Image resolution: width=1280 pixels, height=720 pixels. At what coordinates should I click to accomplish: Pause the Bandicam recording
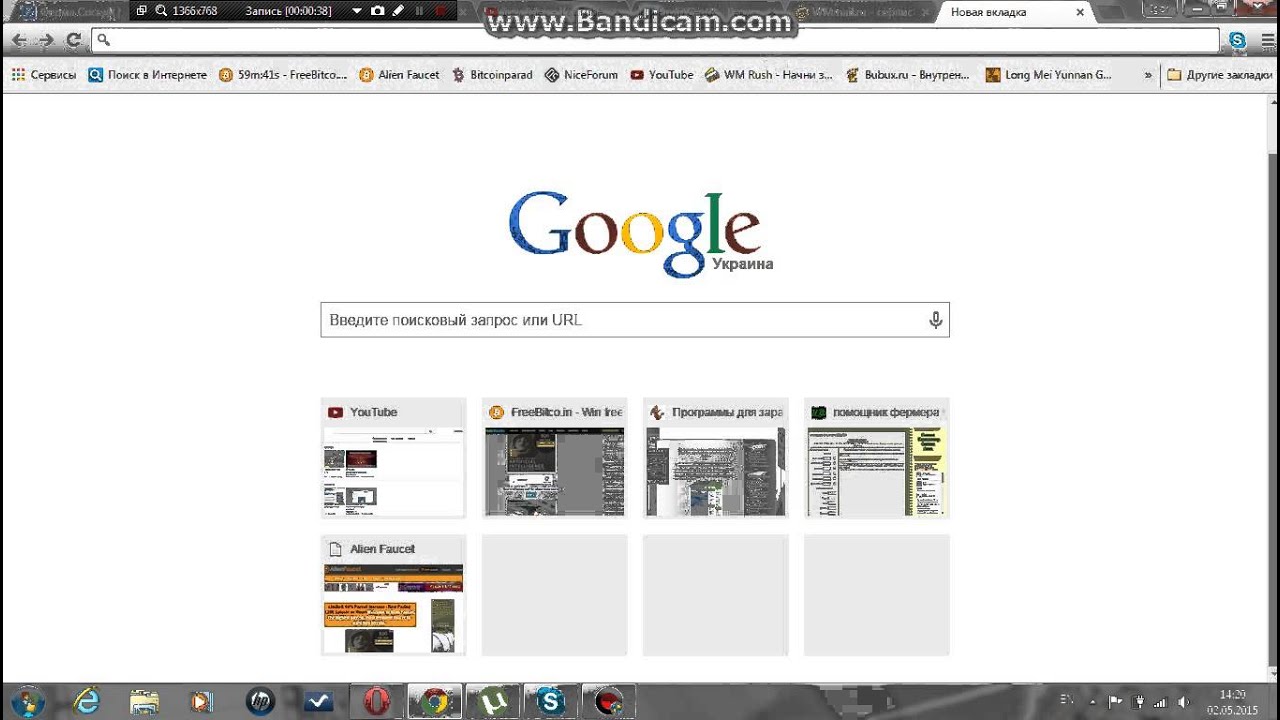[x=419, y=11]
